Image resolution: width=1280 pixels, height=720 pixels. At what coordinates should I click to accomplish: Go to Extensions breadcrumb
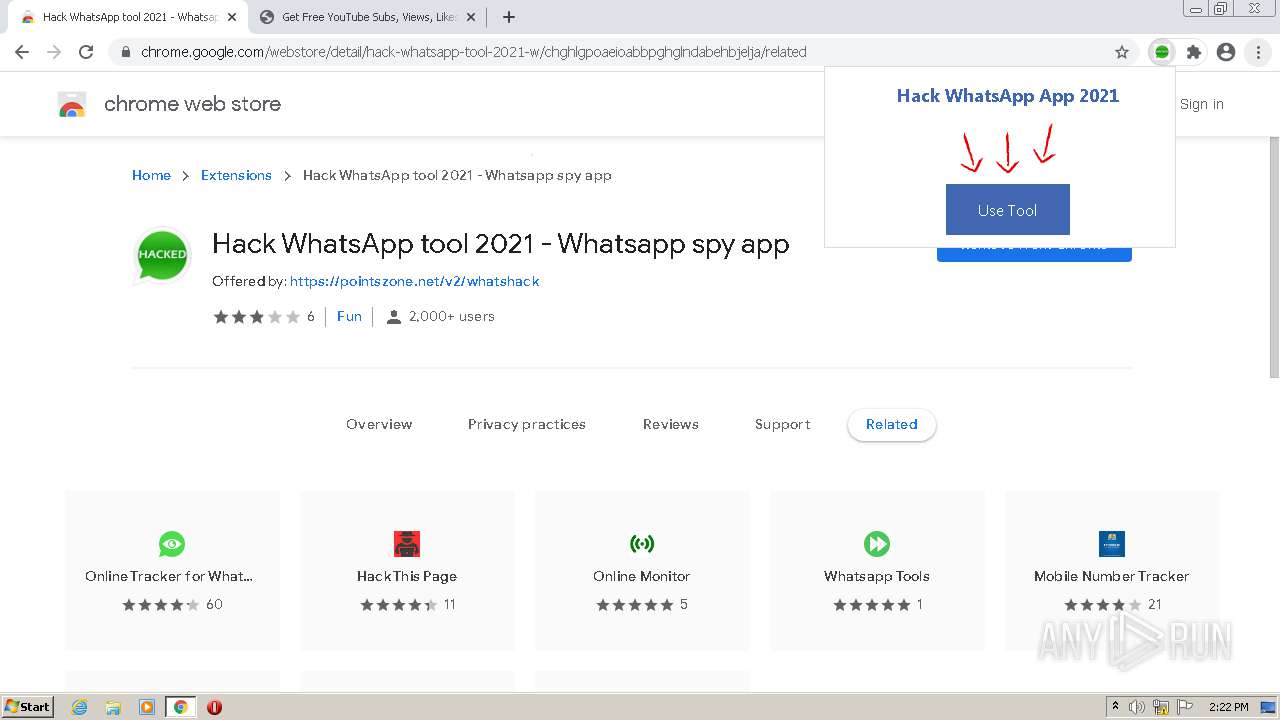236,175
